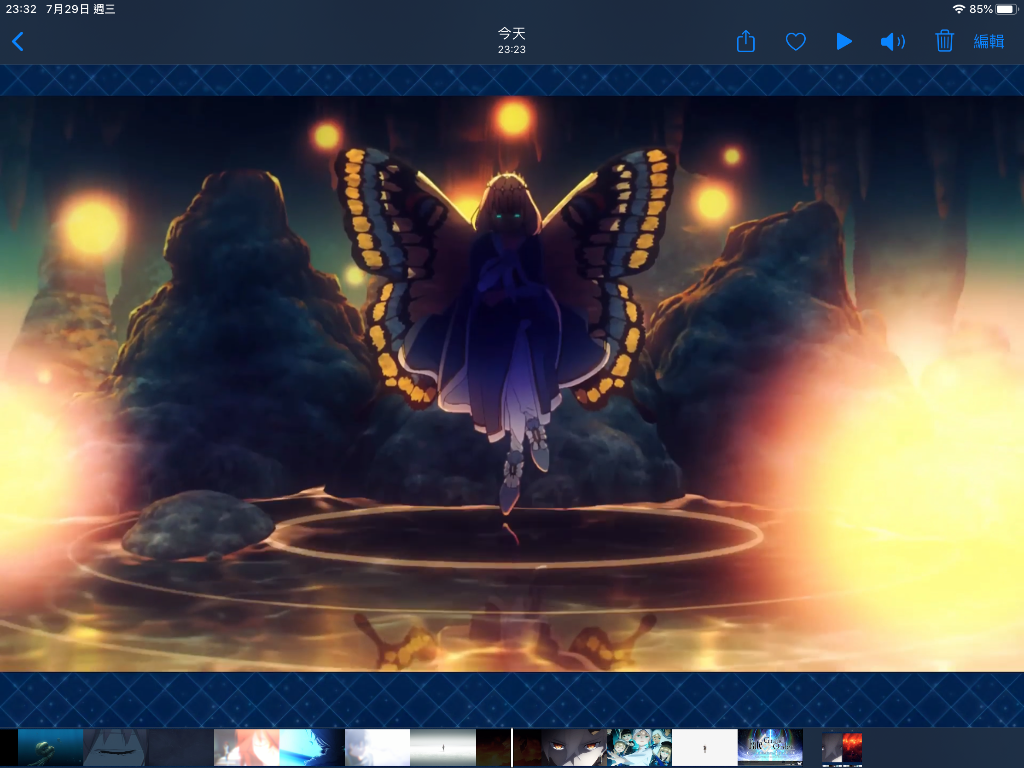The width and height of the screenshot is (1024, 768).
Task: Select the Fate Grand Order logo frame
Action: point(770,747)
